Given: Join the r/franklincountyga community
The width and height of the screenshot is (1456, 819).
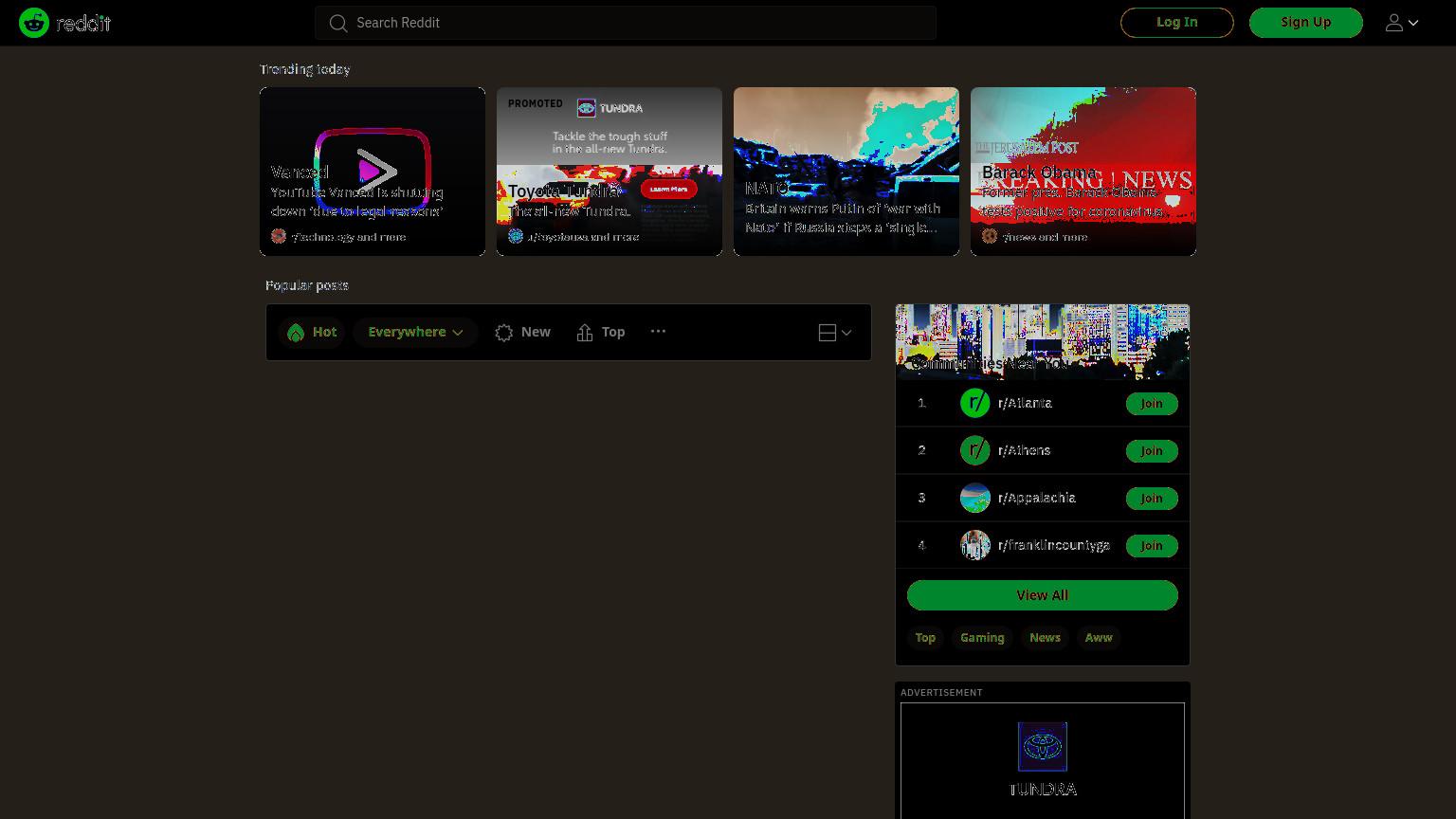Looking at the screenshot, I should (x=1152, y=546).
